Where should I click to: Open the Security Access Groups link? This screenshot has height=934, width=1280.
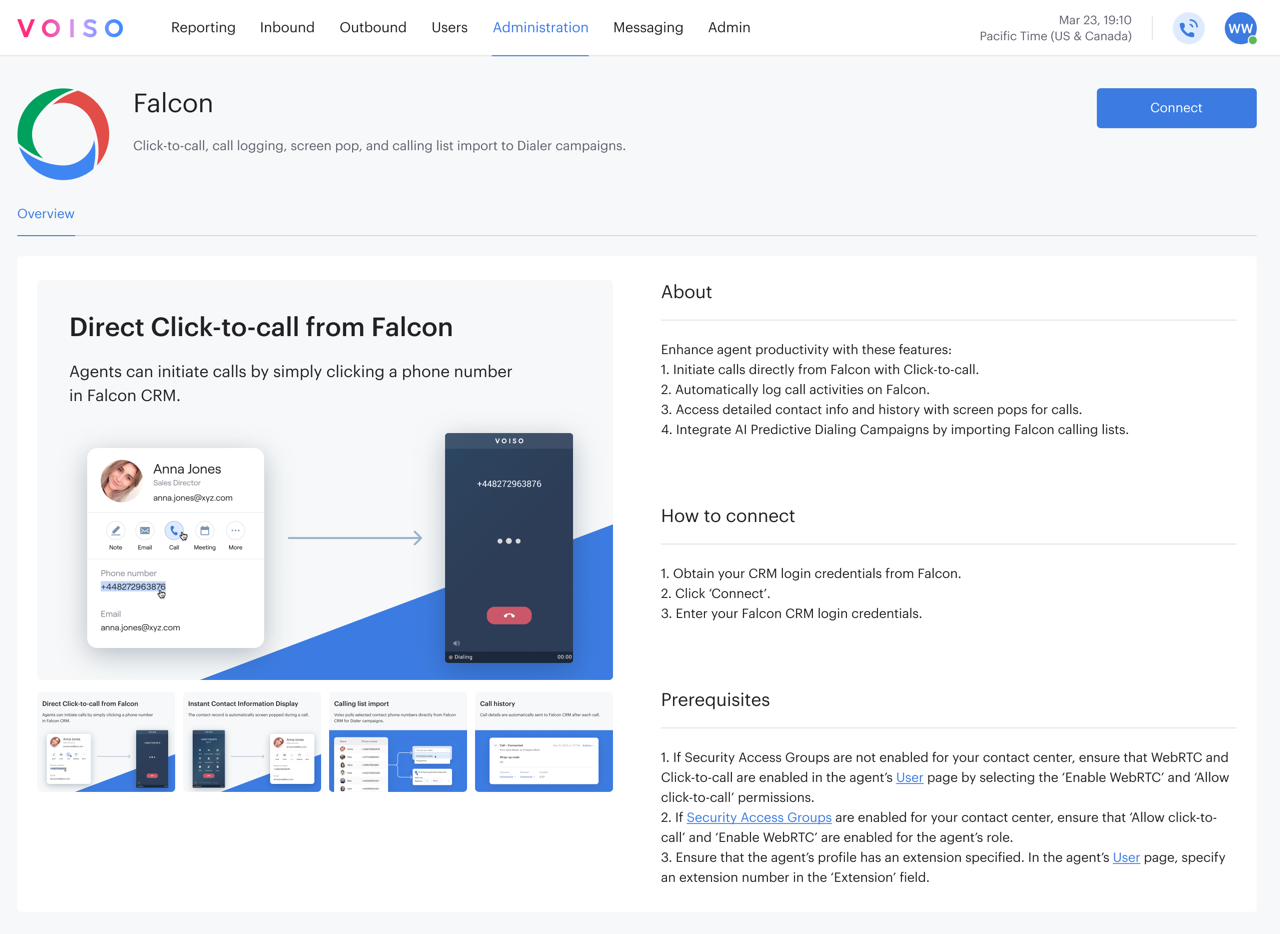click(x=759, y=817)
